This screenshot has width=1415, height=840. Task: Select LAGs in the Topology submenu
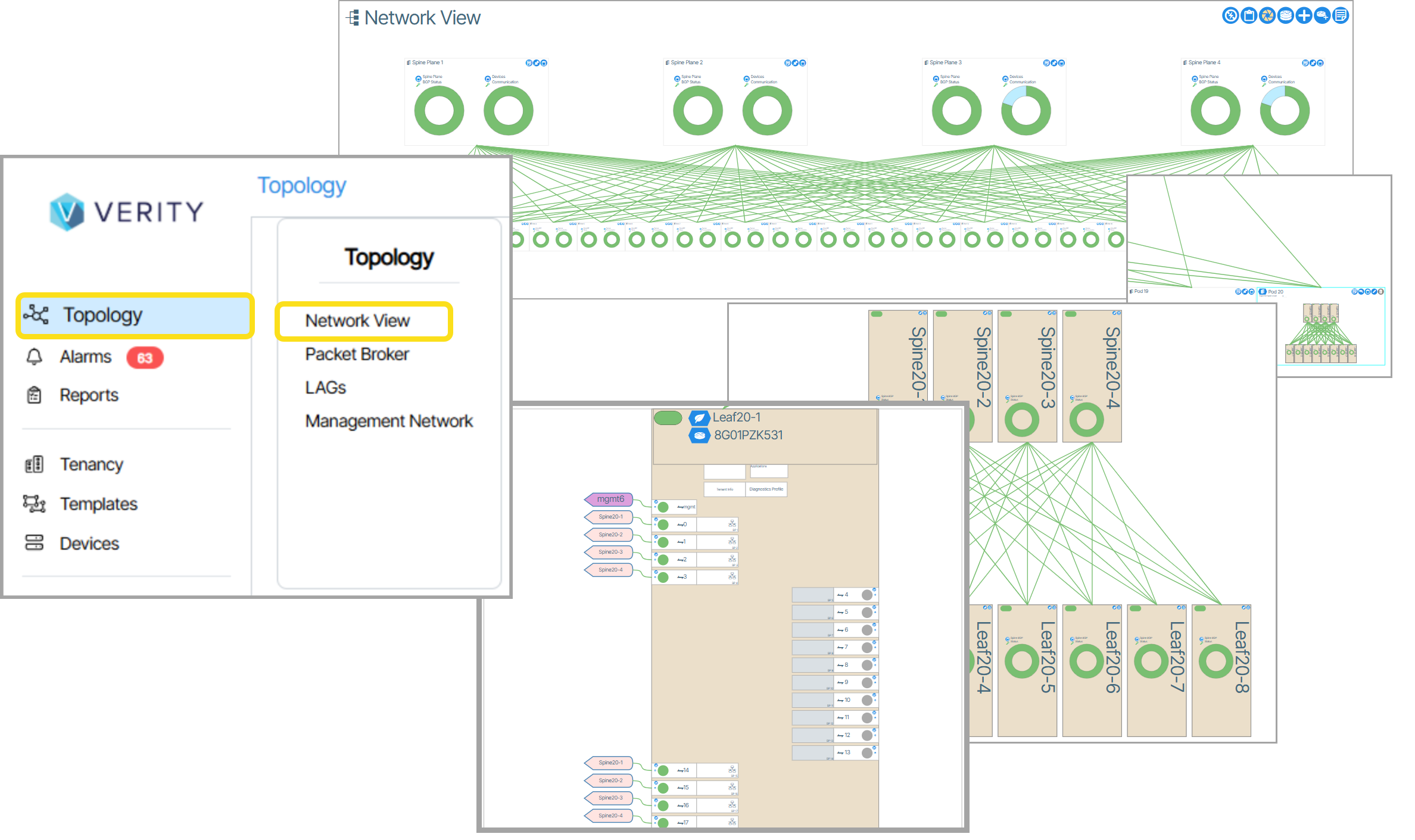tap(325, 388)
